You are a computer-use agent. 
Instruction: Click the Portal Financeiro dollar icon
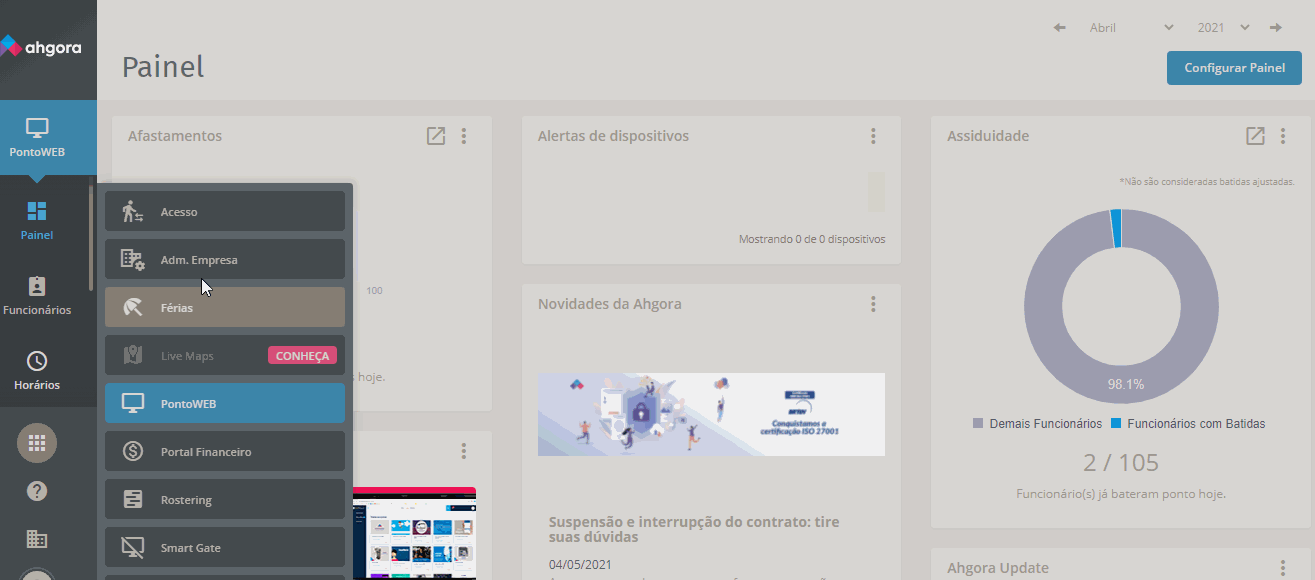click(x=133, y=452)
